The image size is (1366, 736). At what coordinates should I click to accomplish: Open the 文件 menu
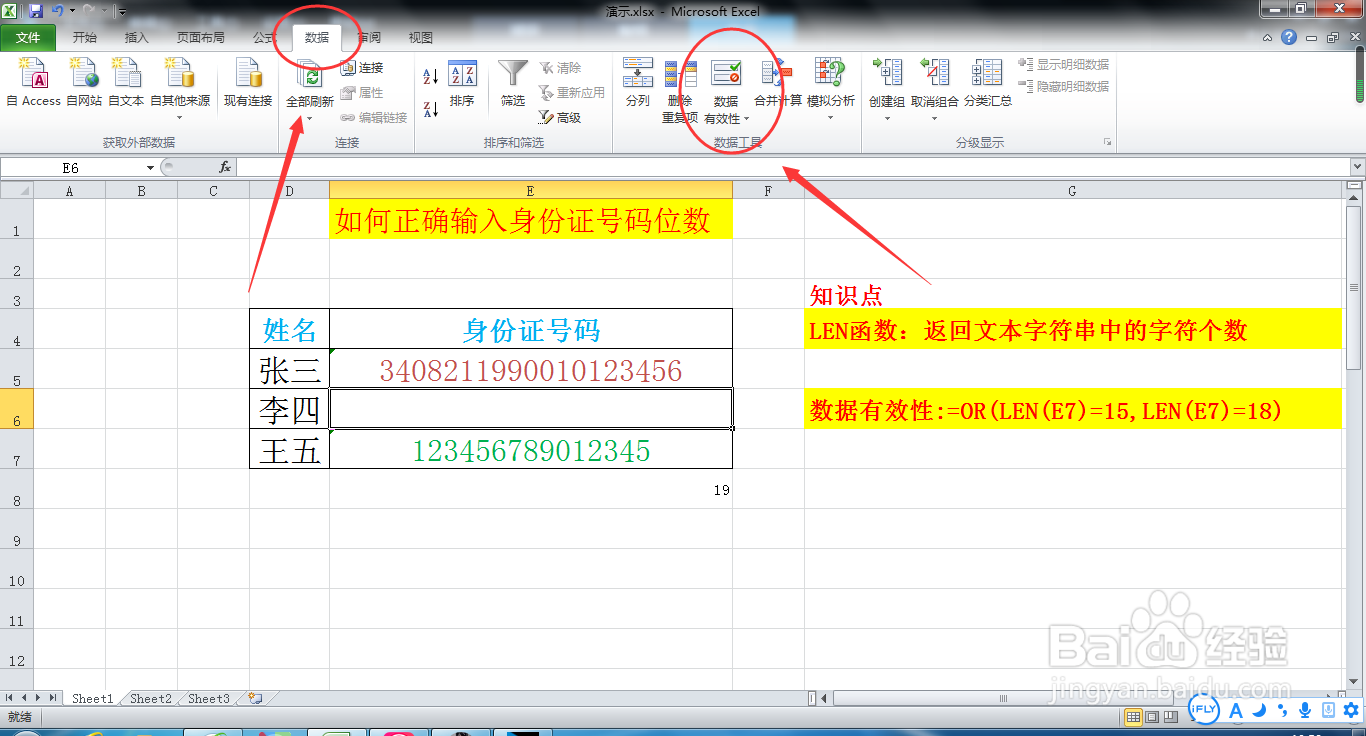tap(29, 37)
